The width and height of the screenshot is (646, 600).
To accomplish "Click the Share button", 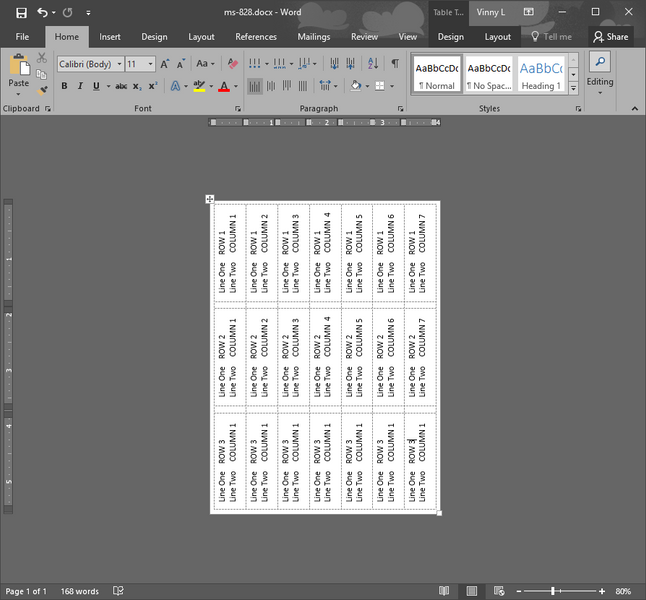I will 610,37.
